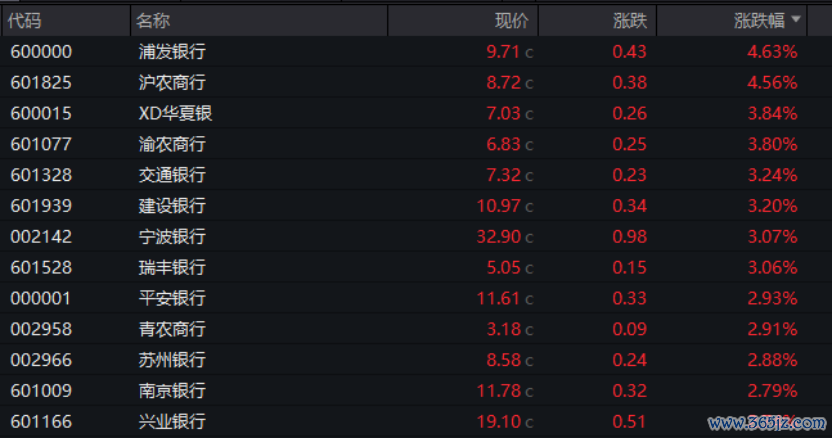Select the XD华夏银 row

pos(416,113)
